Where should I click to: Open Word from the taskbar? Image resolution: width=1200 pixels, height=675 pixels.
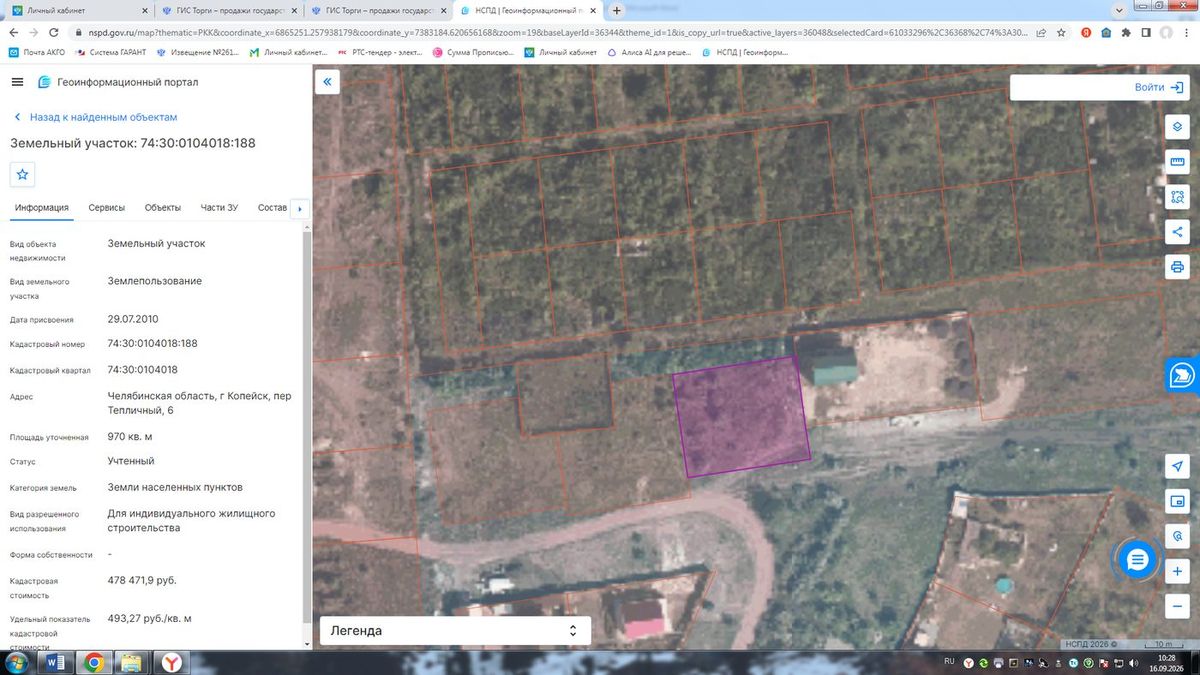pos(56,662)
